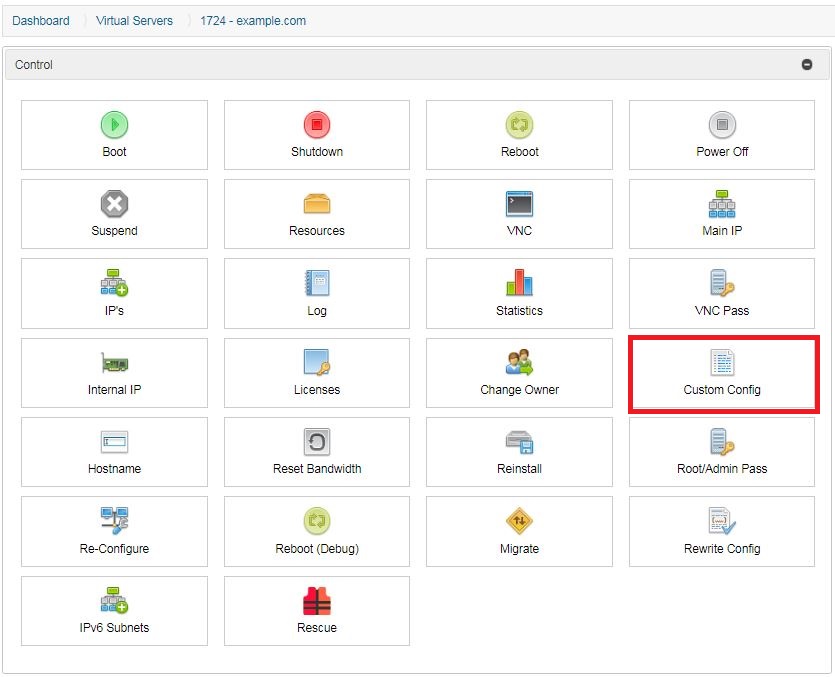Collapse the Control panel
The width and height of the screenshot is (835, 677).
pos(806,65)
